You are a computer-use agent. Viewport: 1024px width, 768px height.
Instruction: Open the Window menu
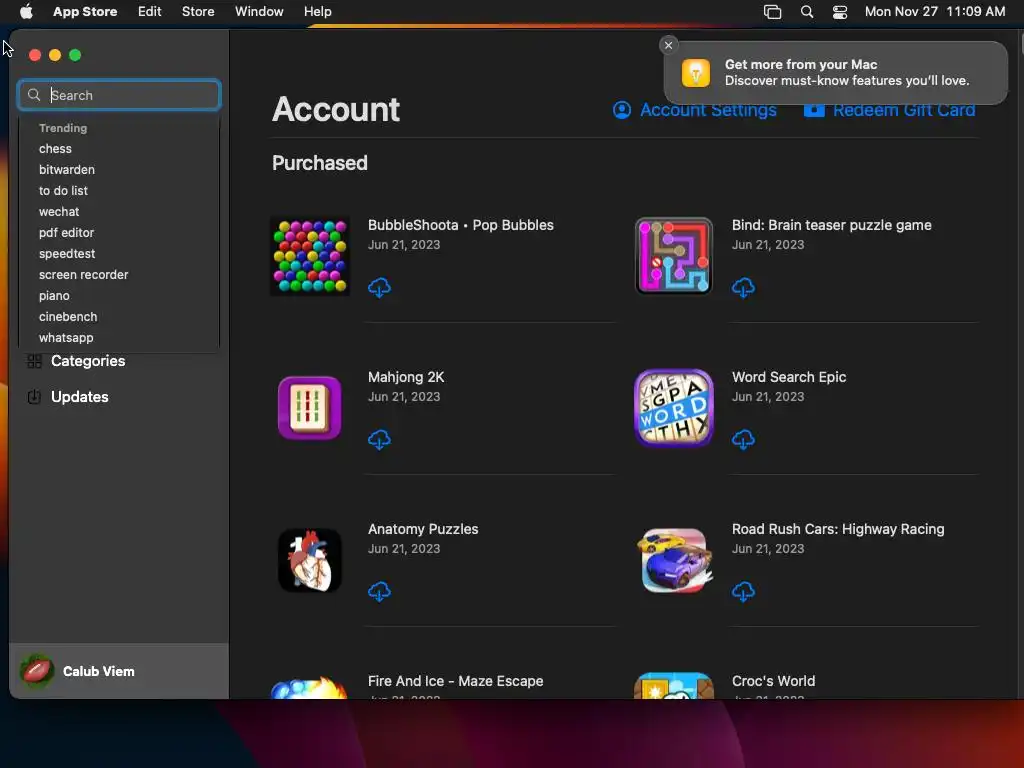click(259, 12)
